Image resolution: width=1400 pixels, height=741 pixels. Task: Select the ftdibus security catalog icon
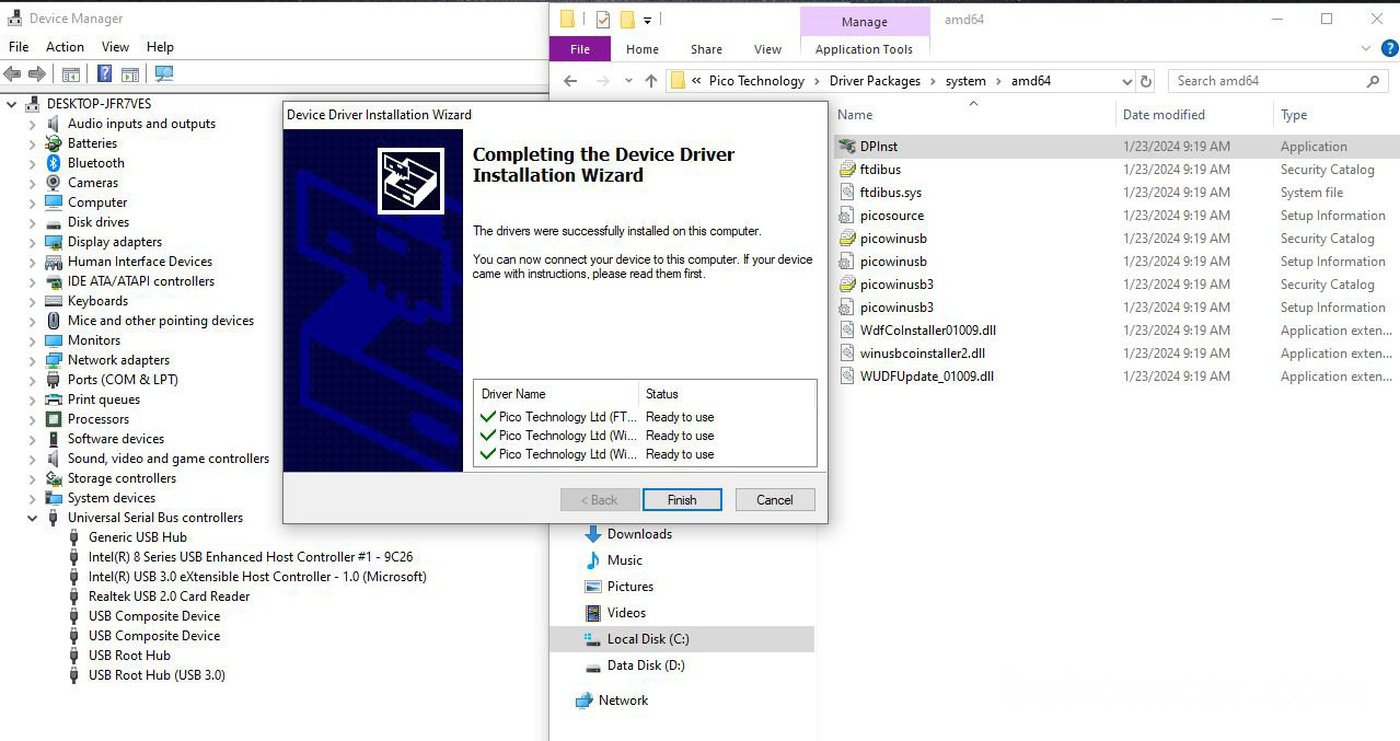847,169
